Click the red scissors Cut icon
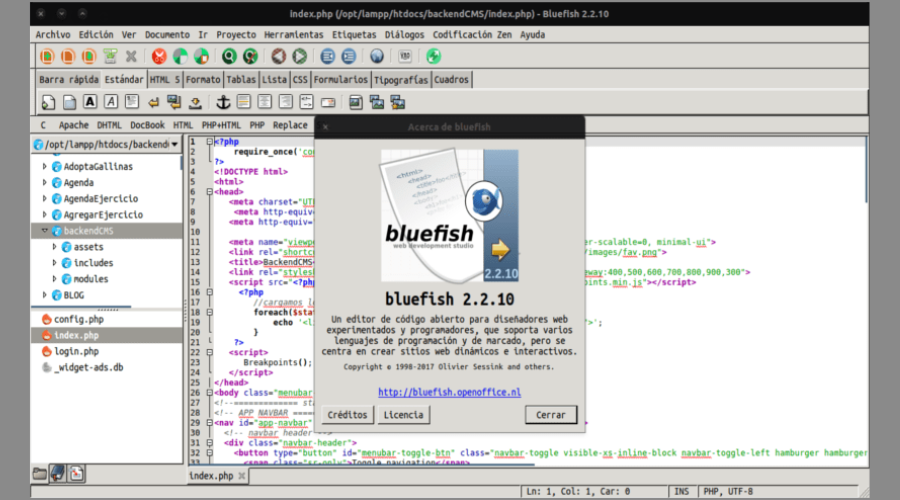The height and width of the screenshot is (500, 900). click(159, 56)
